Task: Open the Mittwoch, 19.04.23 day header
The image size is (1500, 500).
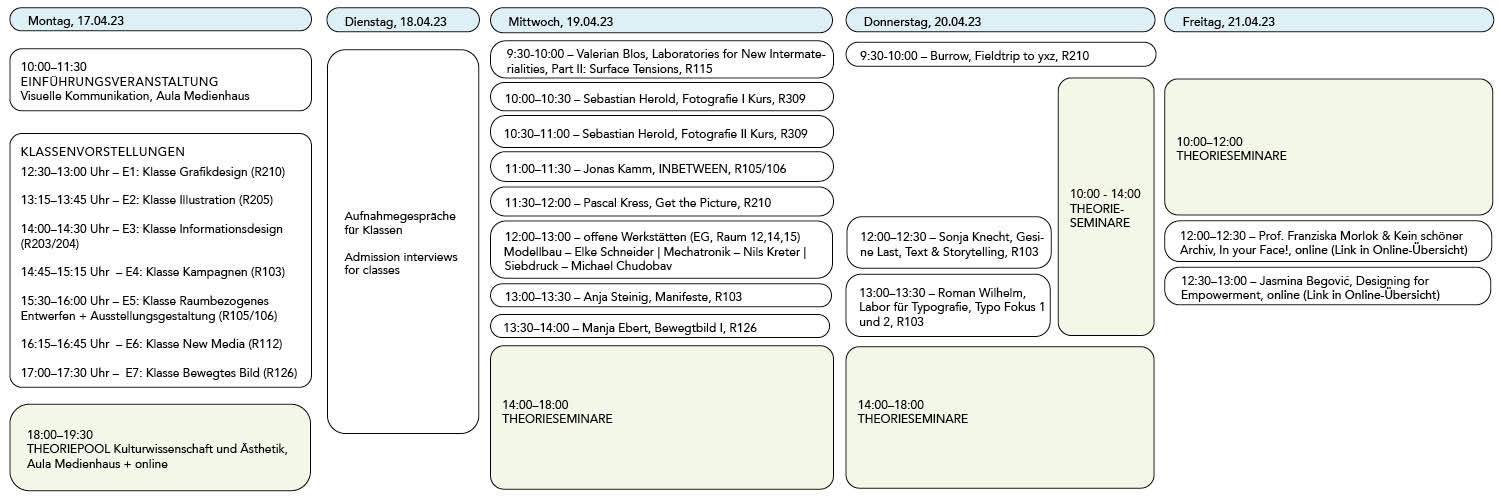Action: click(661, 21)
